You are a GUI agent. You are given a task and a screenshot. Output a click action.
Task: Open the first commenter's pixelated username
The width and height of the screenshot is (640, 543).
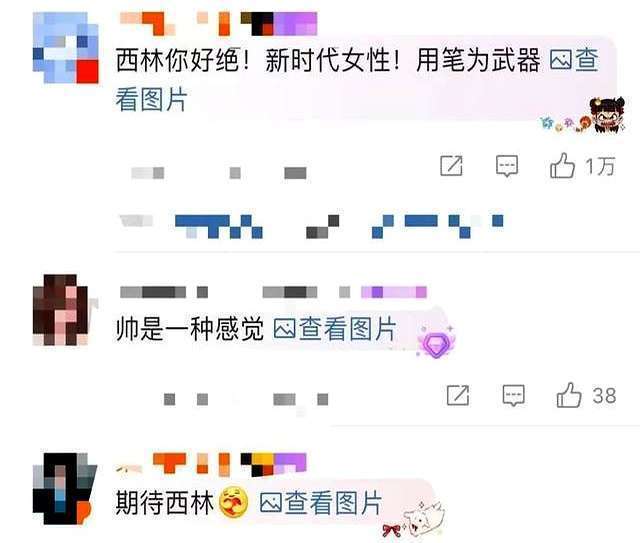[x=218, y=24]
